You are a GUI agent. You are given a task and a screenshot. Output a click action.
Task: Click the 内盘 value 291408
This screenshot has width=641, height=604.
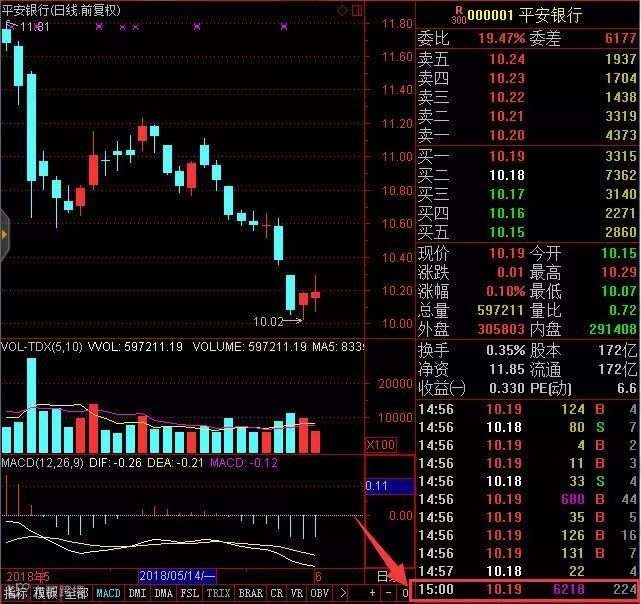(x=613, y=329)
